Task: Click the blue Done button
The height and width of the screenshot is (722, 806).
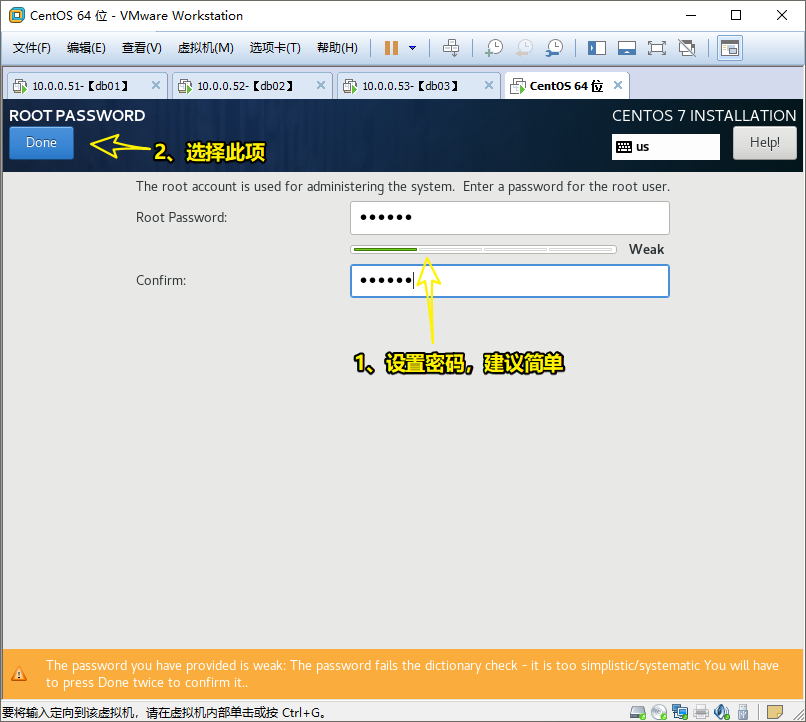Action: coord(41,143)
